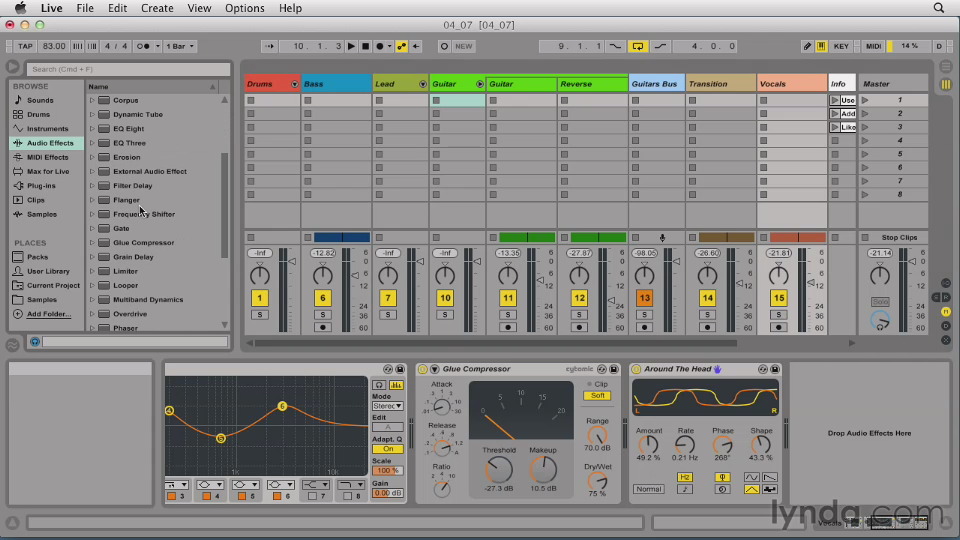The height and width of the screenshot is (540, 960).
Task: Click the NEW button
Action: pyautogui.click(x=463, y=46)
